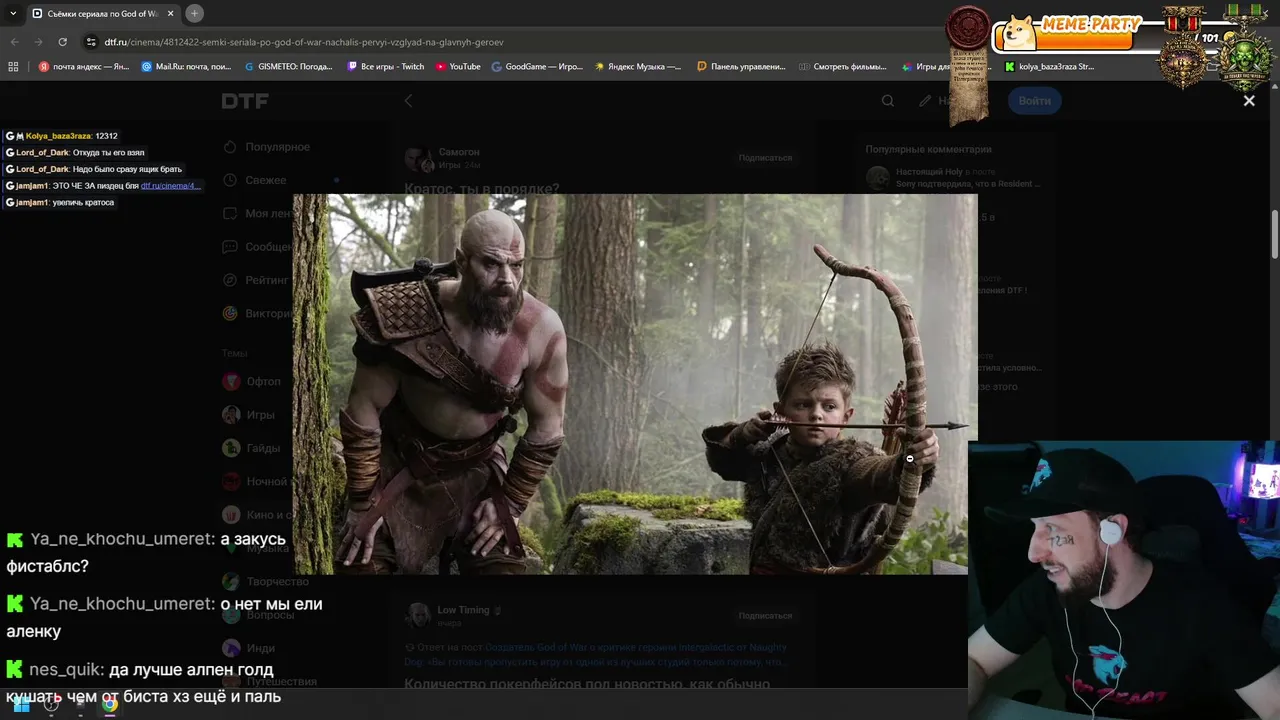The width and height of the screenshot is (1280, 720).
Task: Open the Яндекс Музыка bookmark
Action: pyautogui.click(x=638, y=67)
